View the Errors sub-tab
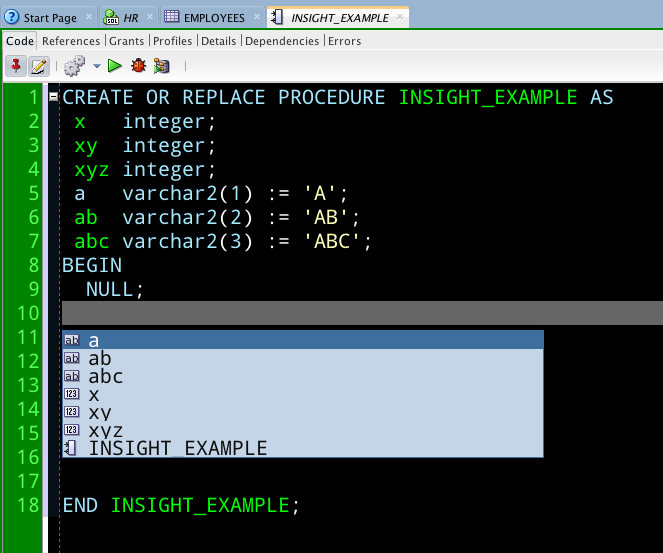663x553 pixels. 344,41
